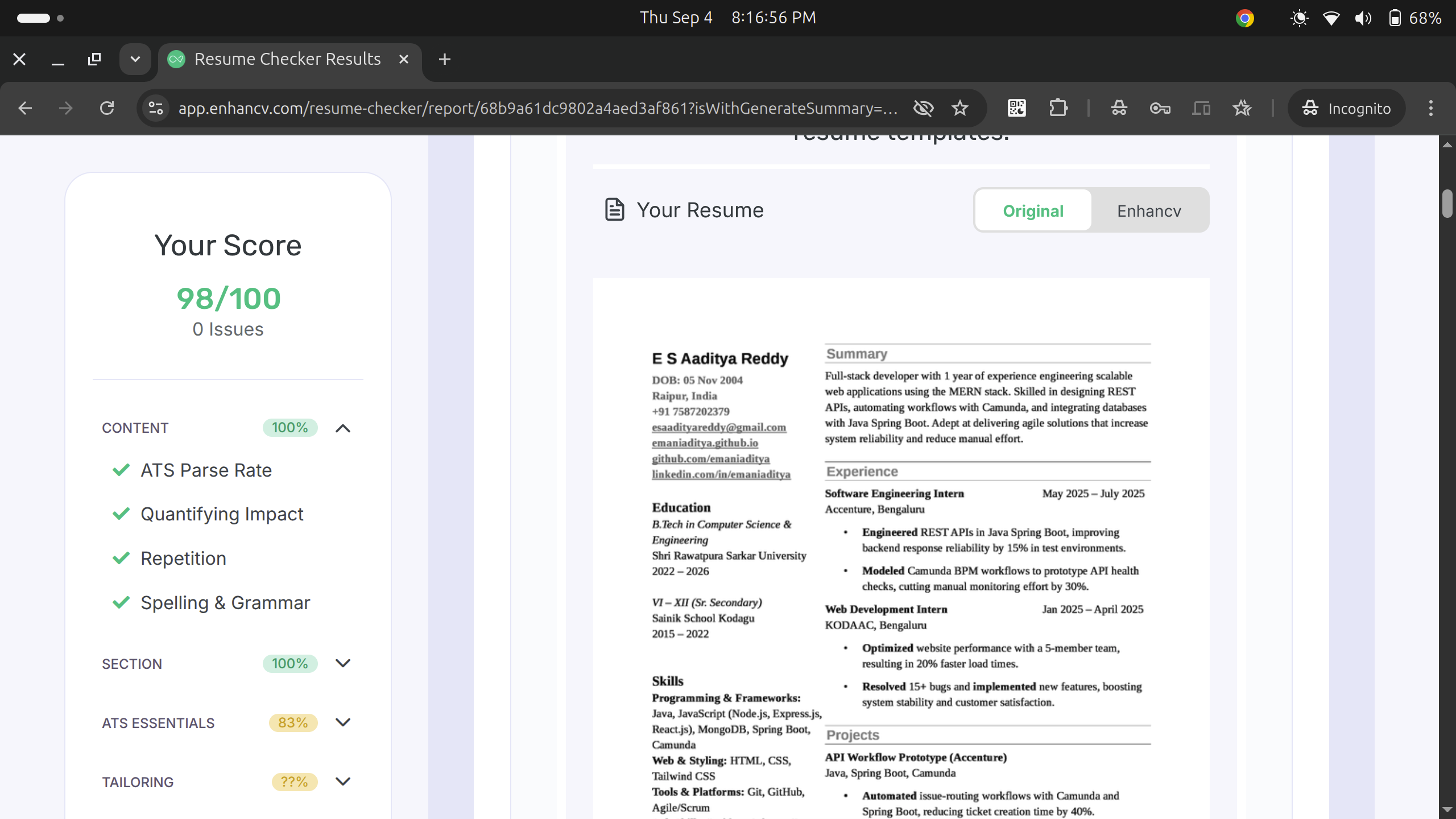The height and width of the screenshot is (819, 1456).
Task: Click the bookmark star icon
Action: 960,108
